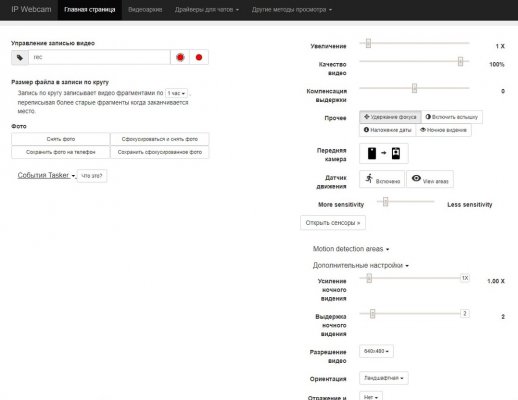This screenshot has width=518, height=400.
Task: Click Сохранить сфокусированное фото button
Action: (x=160, y=152)
